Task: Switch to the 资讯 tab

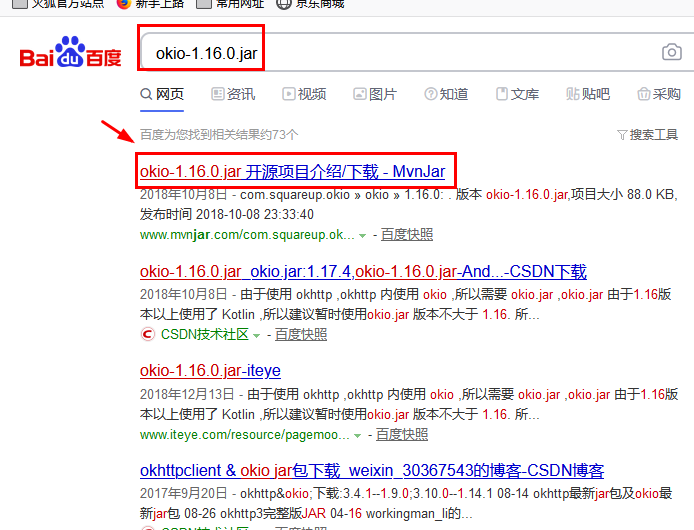Action: coord(233,94)
